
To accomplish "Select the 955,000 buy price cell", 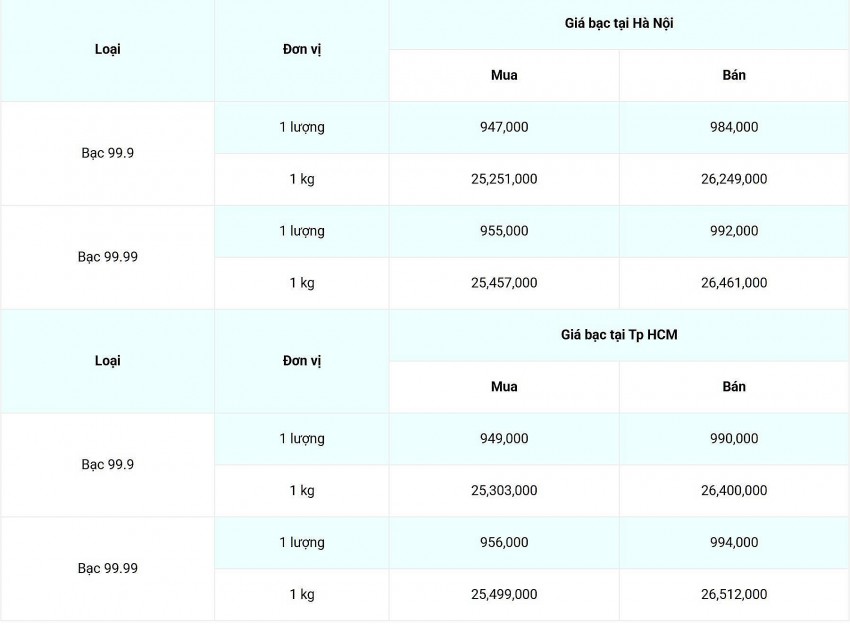I will [x=504, y=231].
